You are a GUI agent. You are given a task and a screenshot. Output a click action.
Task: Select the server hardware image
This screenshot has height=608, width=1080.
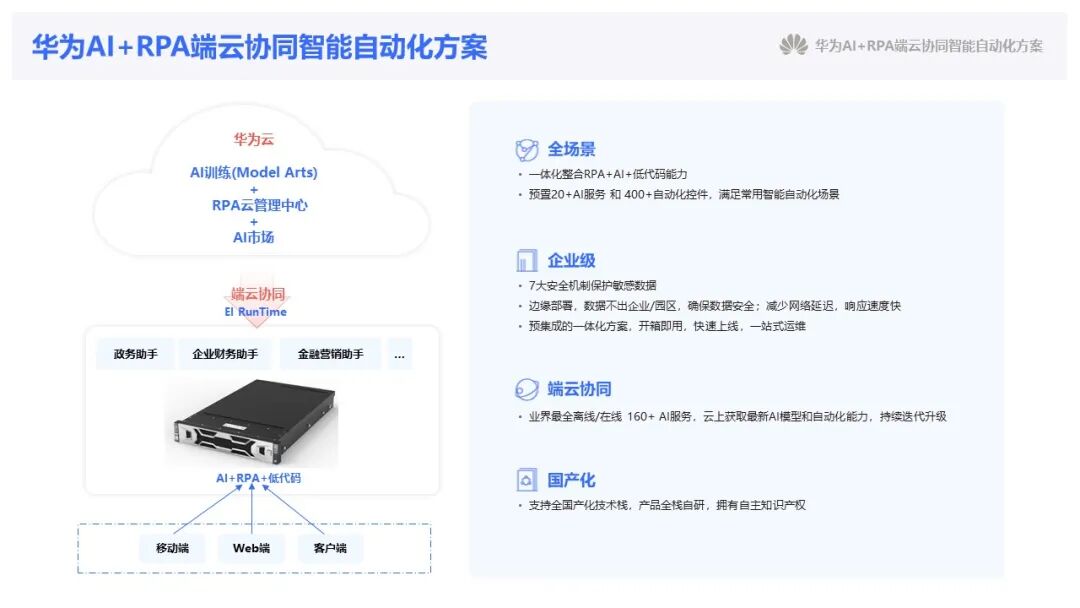click(x=253, y=423)
